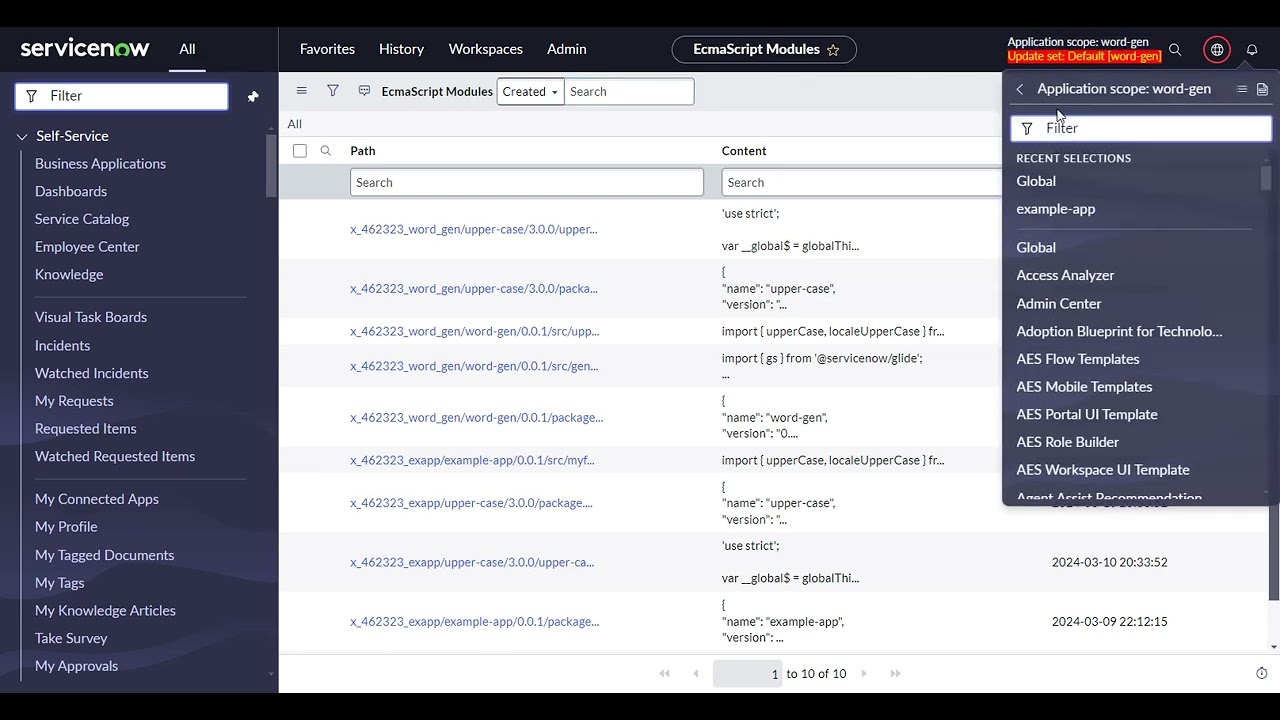
Task: Open Business Applications module
Action: point(100,164)
